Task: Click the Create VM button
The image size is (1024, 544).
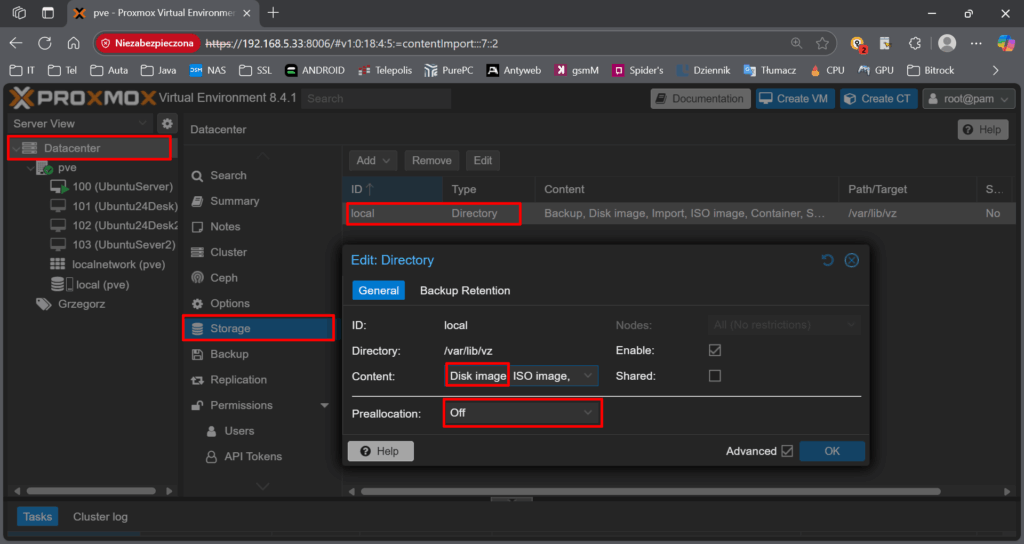Action: pos(795,99)
